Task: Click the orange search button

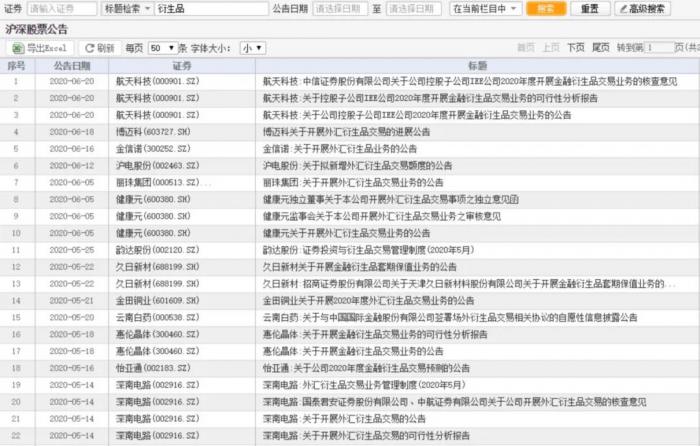Action: (x=546, y=8)
